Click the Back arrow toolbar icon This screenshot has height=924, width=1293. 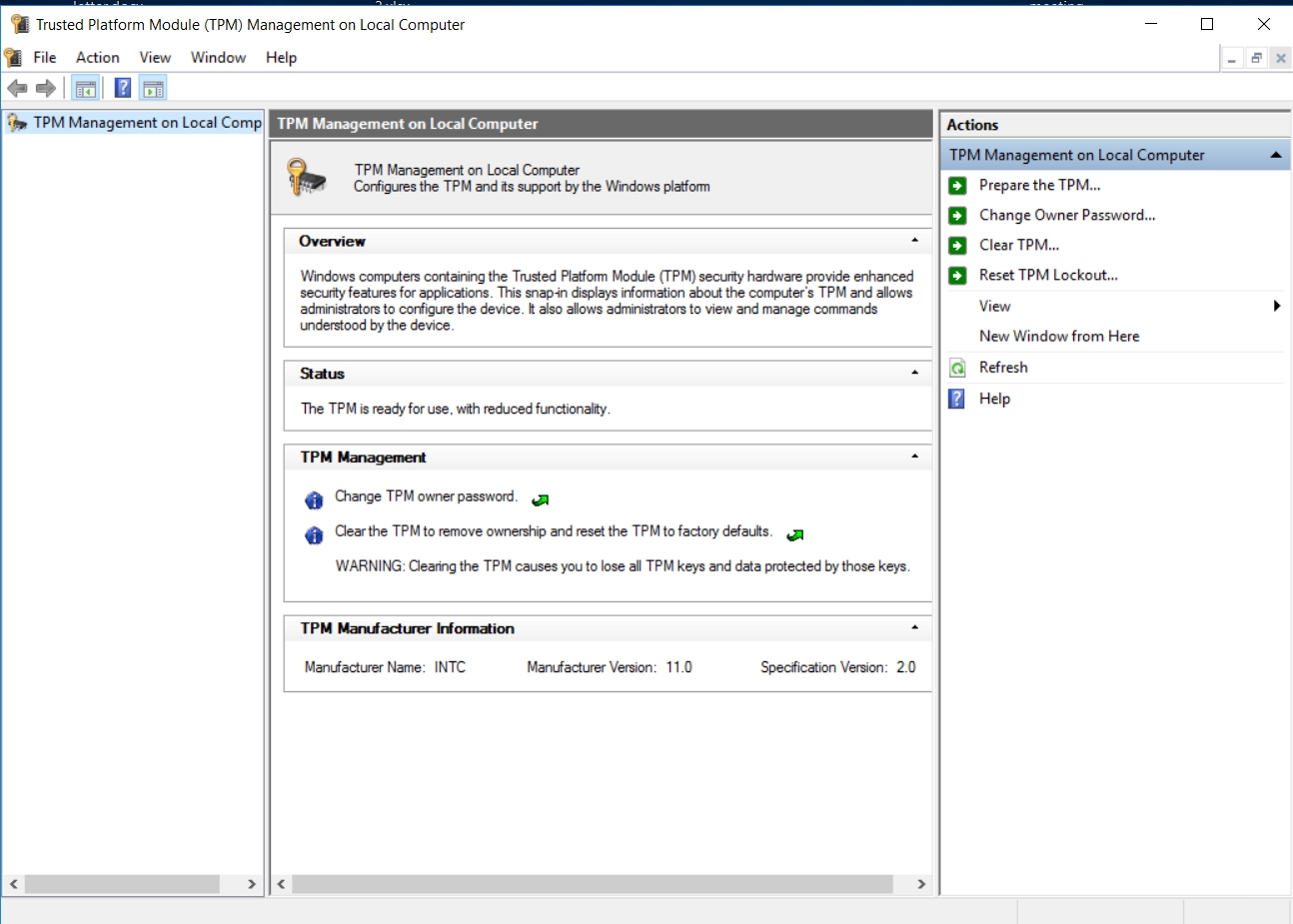tap(17, 89)
